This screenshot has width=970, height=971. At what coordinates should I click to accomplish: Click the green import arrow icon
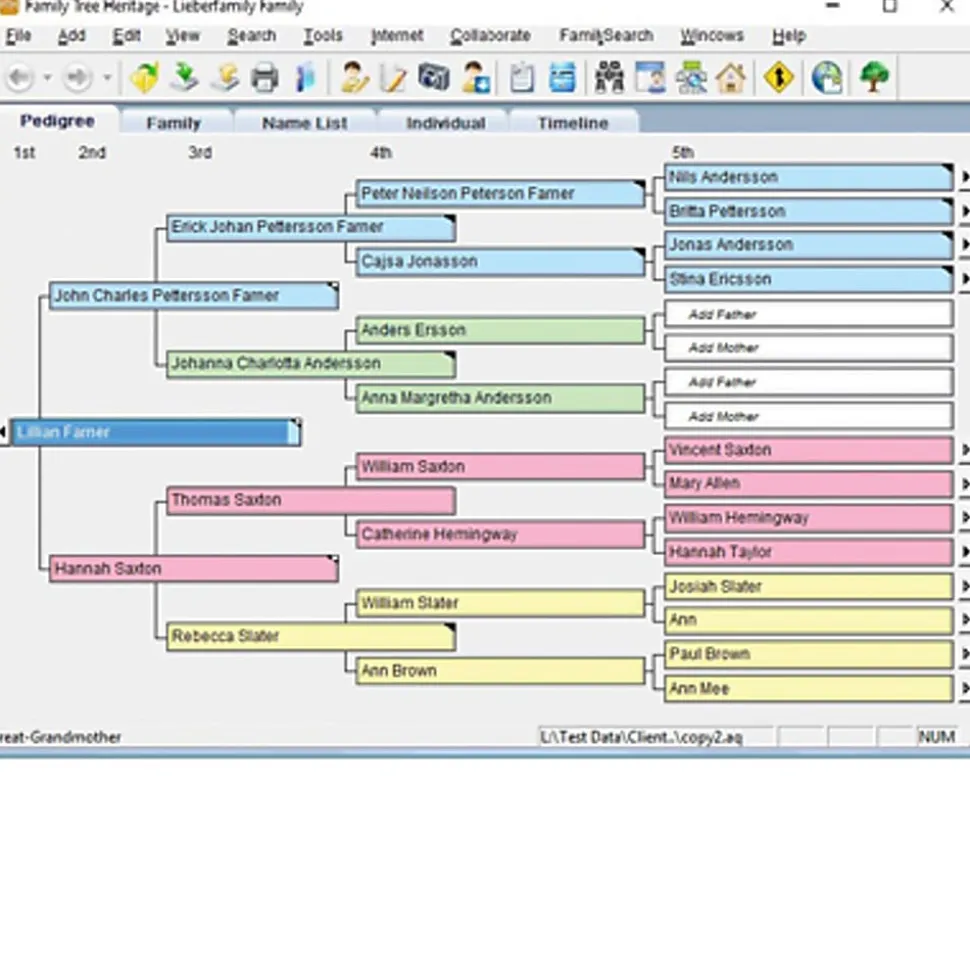click(x=185, y=78)
